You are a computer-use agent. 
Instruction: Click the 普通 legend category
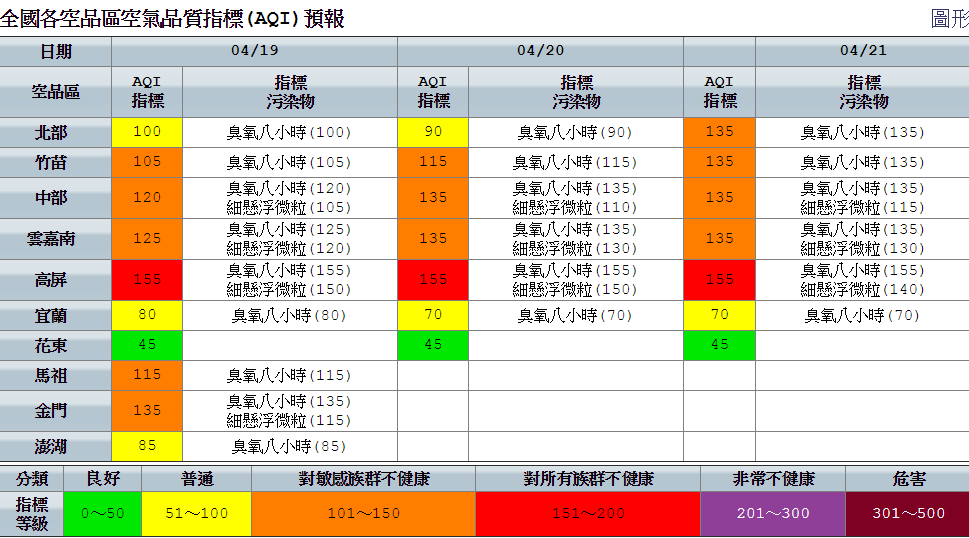click(x=197, y=479)
